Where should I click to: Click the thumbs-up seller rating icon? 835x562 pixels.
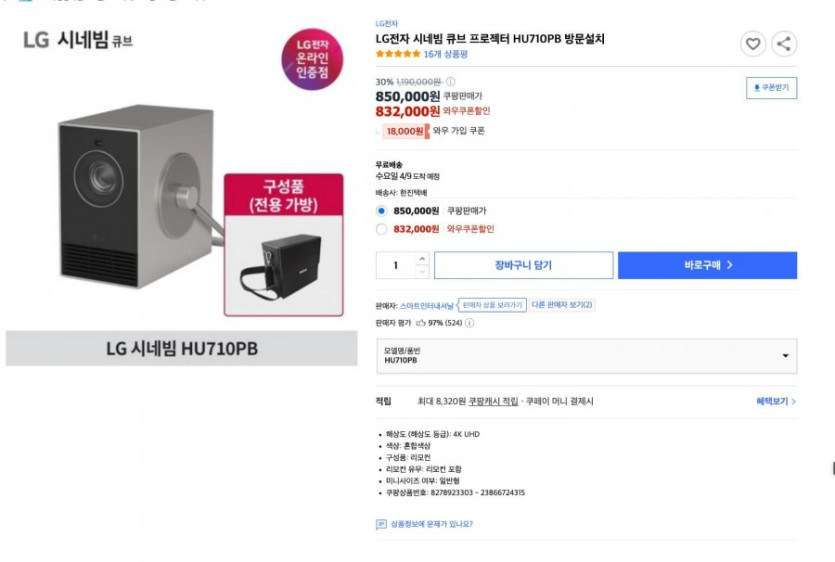421,323
